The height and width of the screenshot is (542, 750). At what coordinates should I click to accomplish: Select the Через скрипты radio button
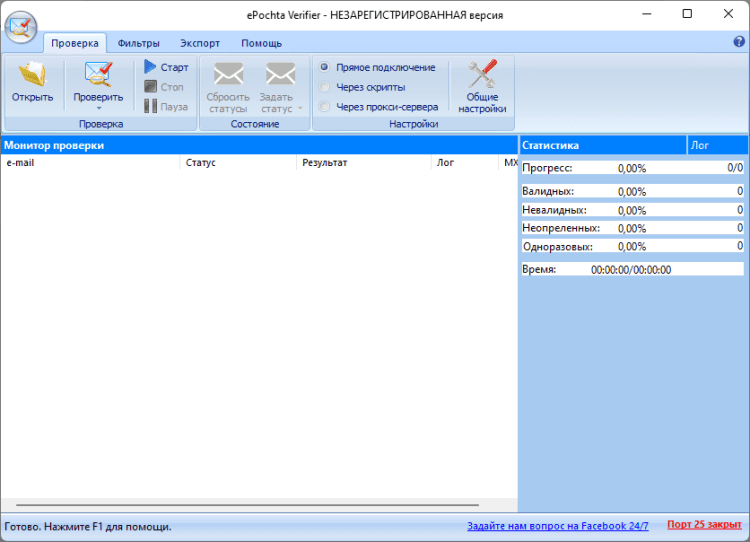pyautogui.click(x=324, y=87)
